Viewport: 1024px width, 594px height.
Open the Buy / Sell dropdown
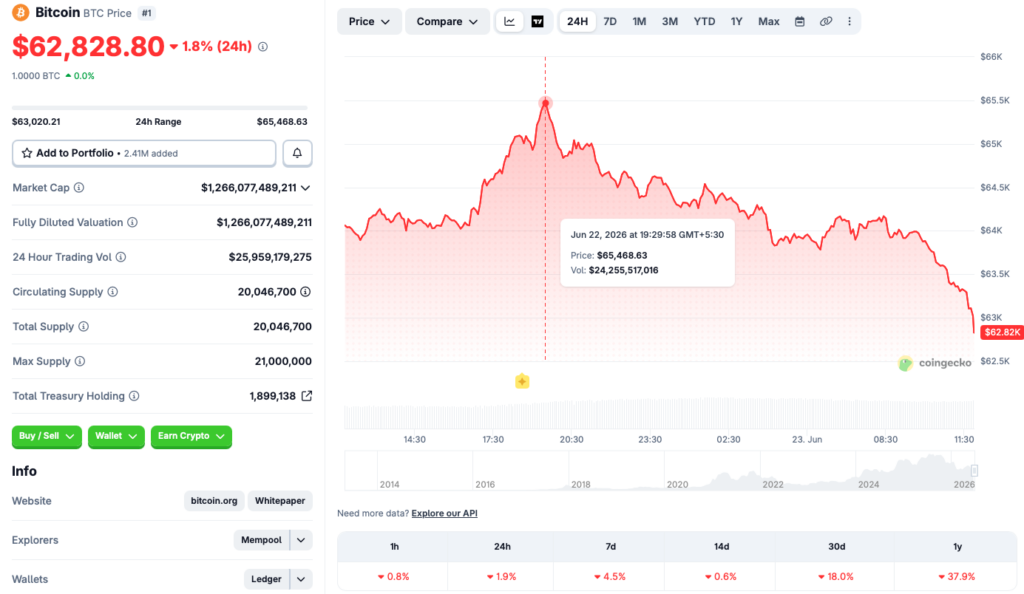pyautogui.click(x=46, y=436)
